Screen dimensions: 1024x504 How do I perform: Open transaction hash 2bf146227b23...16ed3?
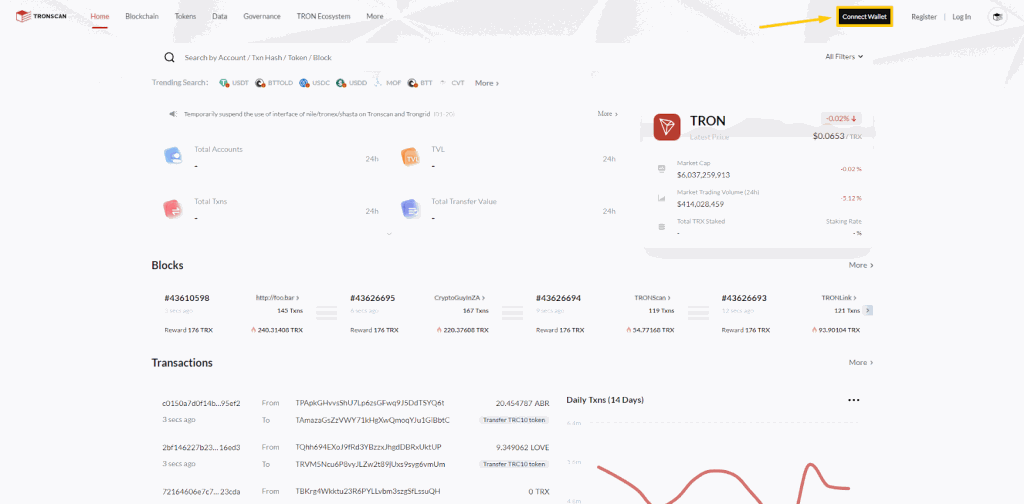coord(201,447)
